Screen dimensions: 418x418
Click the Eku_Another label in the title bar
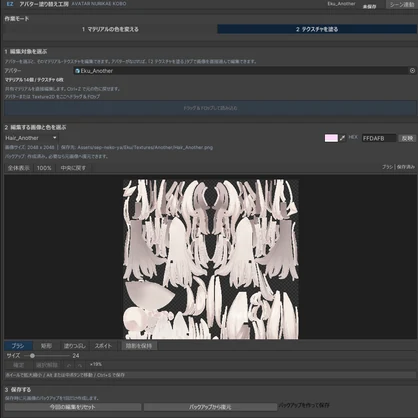pos(341,4)
